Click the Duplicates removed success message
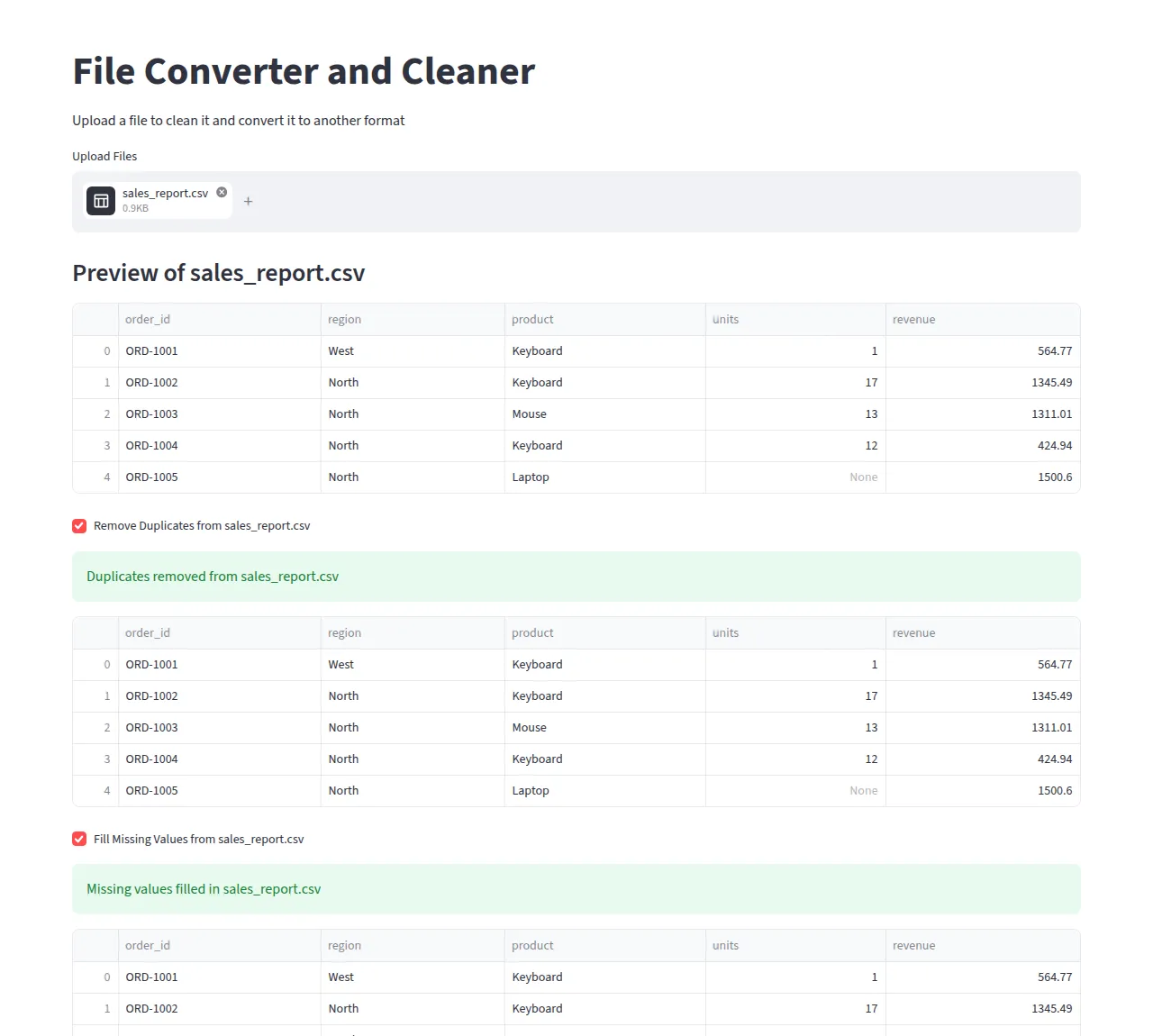This screenshot has width=1153, height=1036. tap(576, 577)
